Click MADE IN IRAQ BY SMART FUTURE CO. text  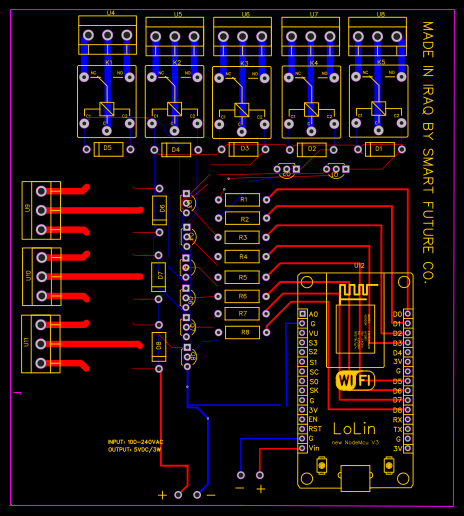point(428,153)
